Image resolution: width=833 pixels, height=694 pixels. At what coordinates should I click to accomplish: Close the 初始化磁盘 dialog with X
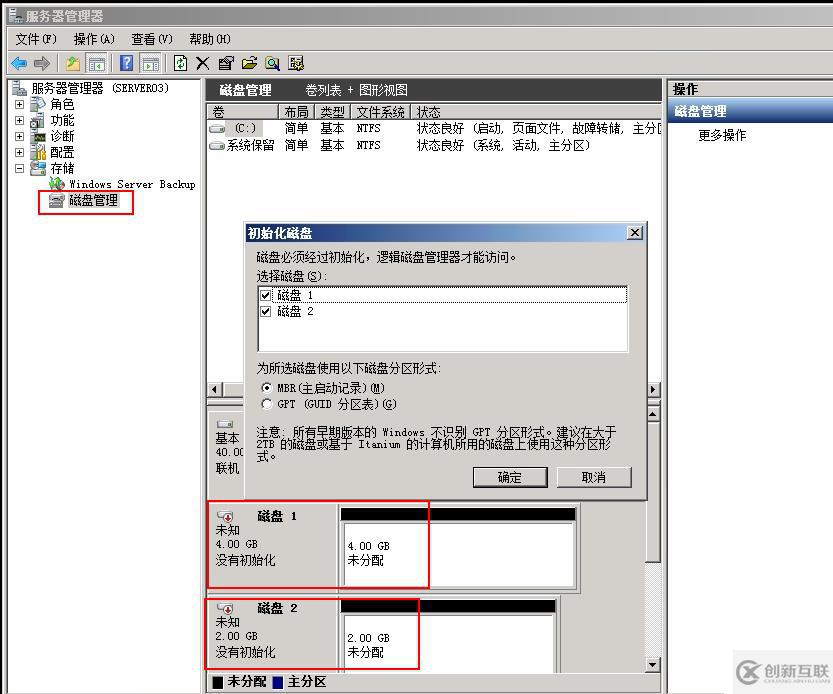coord(635,233)
